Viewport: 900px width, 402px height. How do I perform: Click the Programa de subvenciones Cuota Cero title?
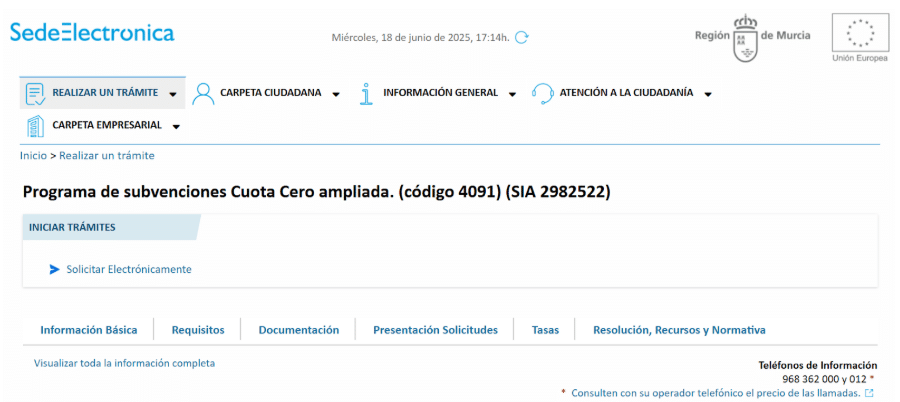click(x=316, y=192)
